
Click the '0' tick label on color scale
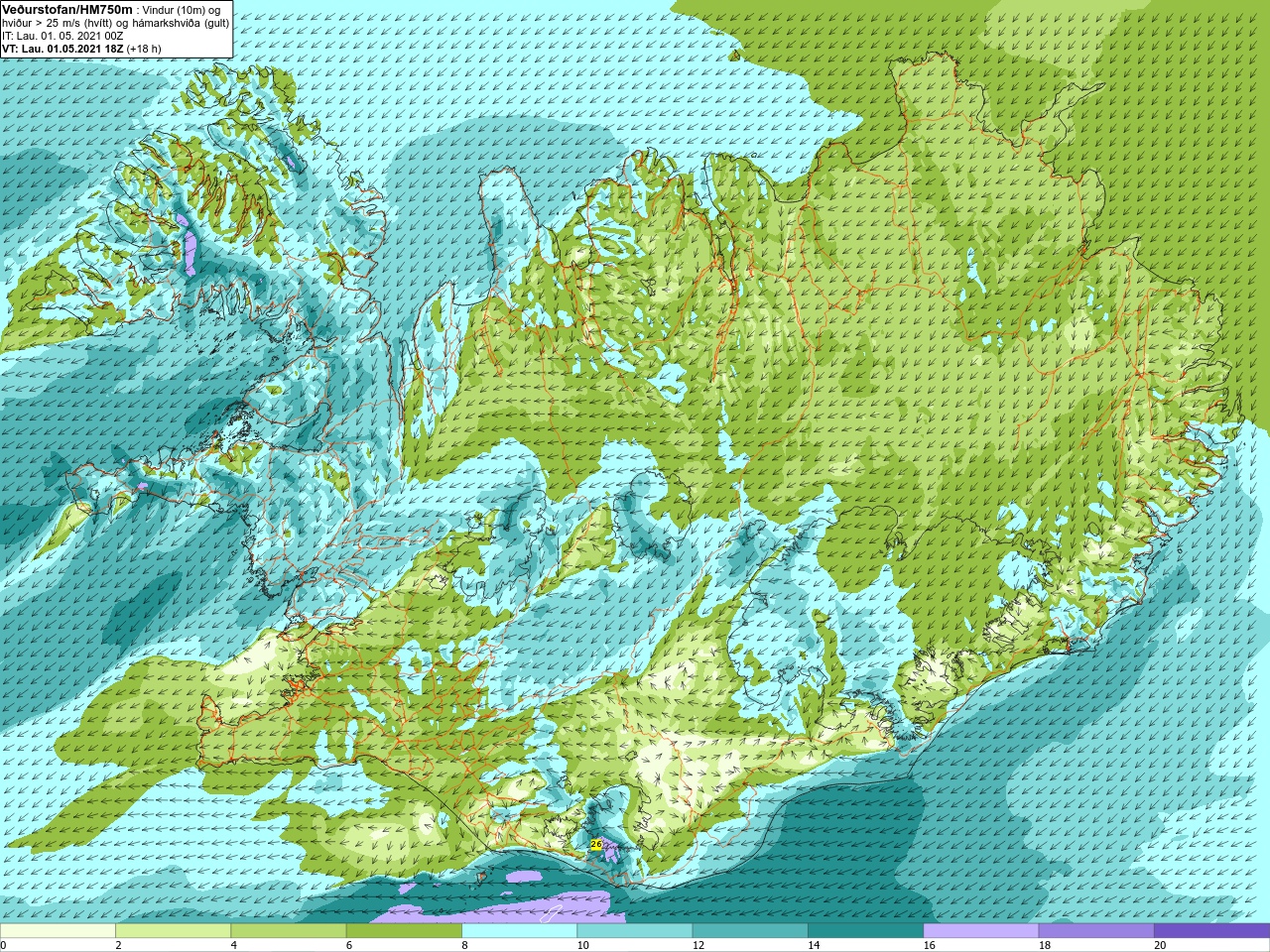4,945
